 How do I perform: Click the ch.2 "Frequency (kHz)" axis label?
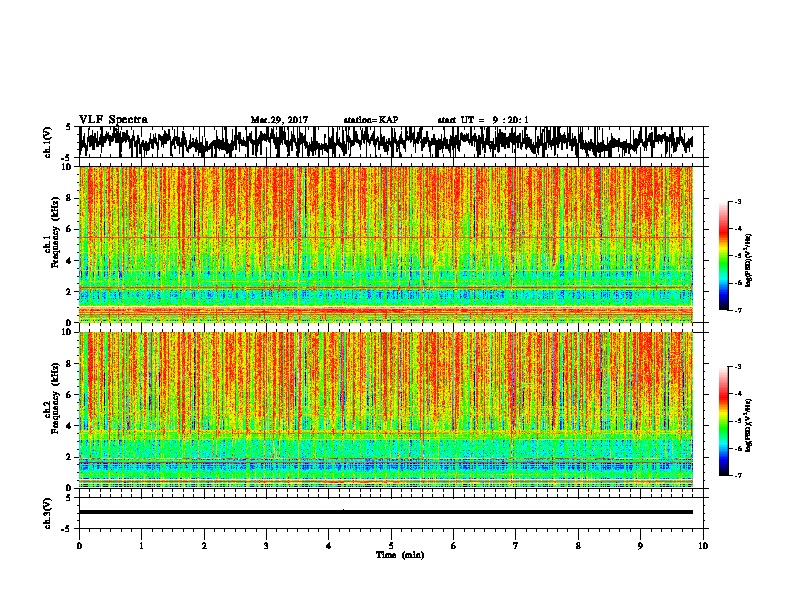click(x=56, y=398)
